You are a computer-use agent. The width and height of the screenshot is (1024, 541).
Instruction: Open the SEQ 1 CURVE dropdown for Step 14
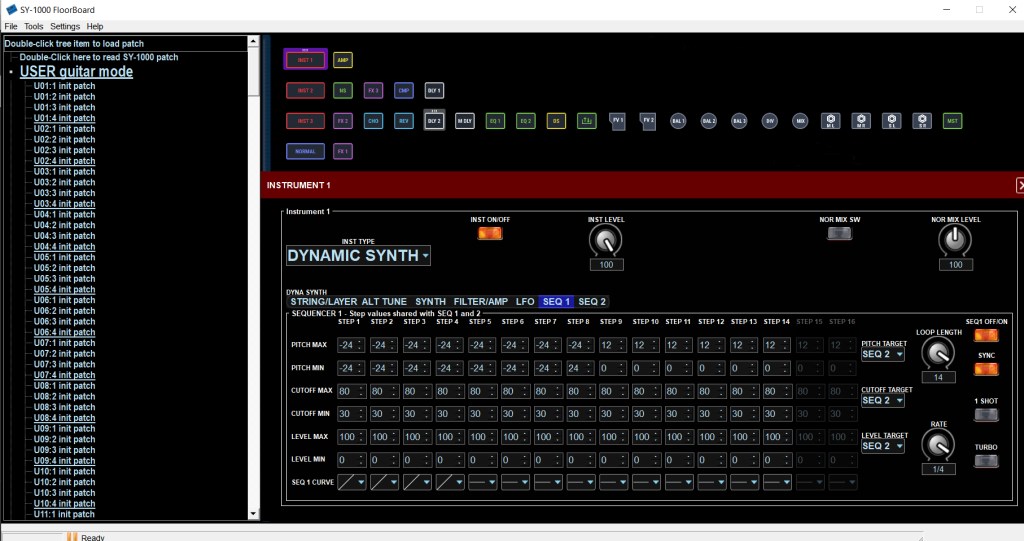777,482
